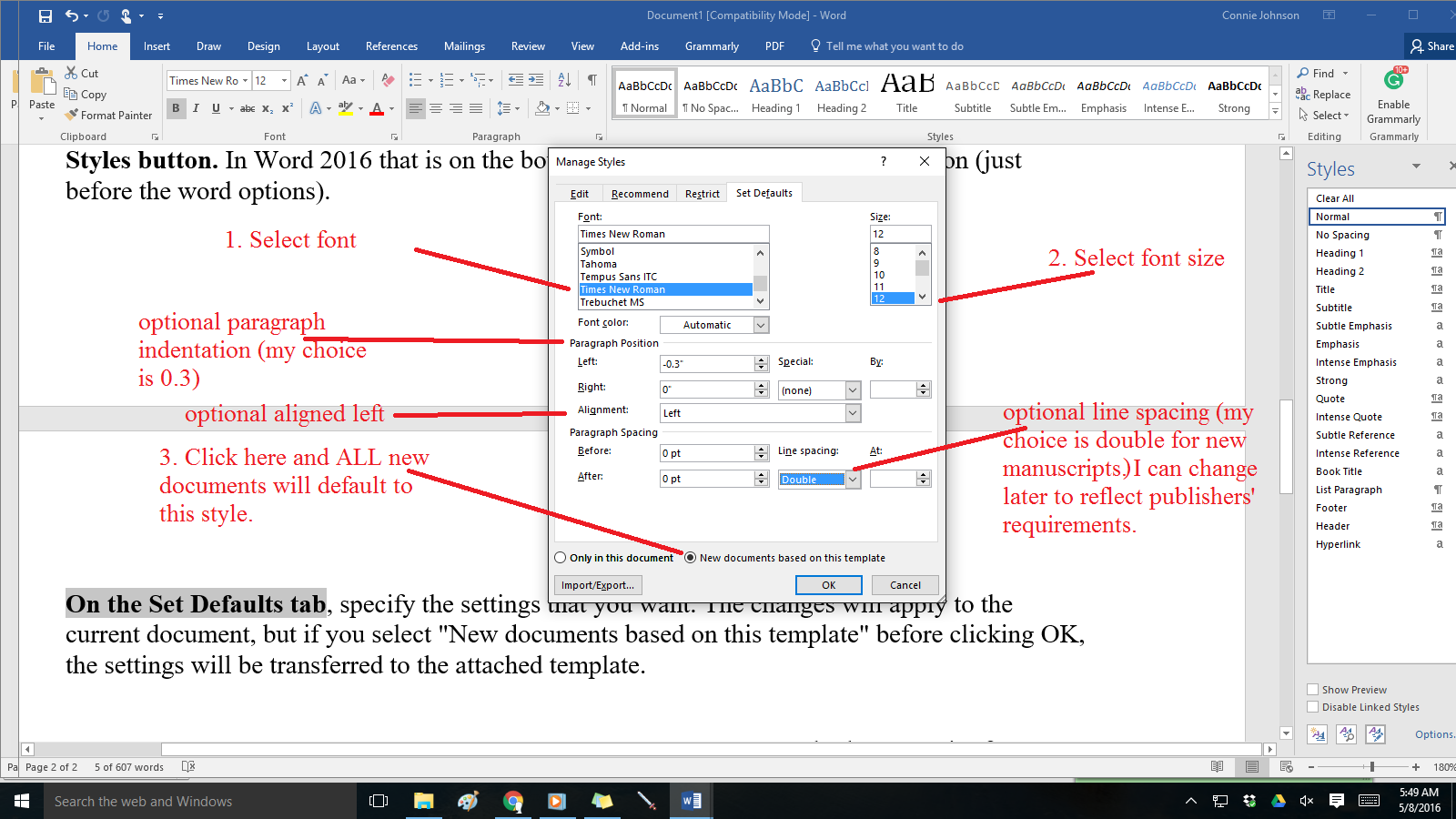Expand the Alignment dropdown

tap(853, 413)
